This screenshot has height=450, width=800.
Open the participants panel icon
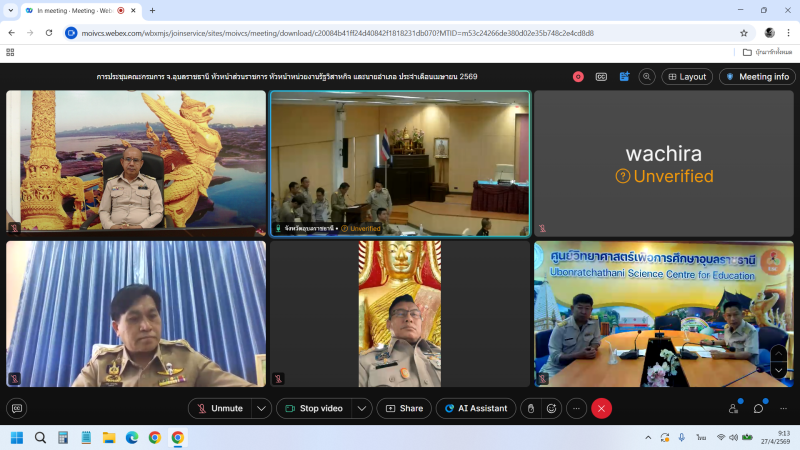click(x=734, y=408)
